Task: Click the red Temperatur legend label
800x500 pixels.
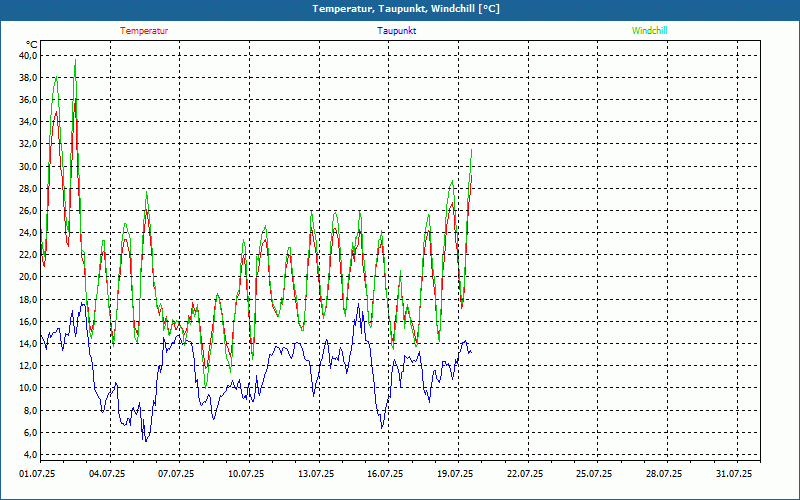Action: [144, 31]
